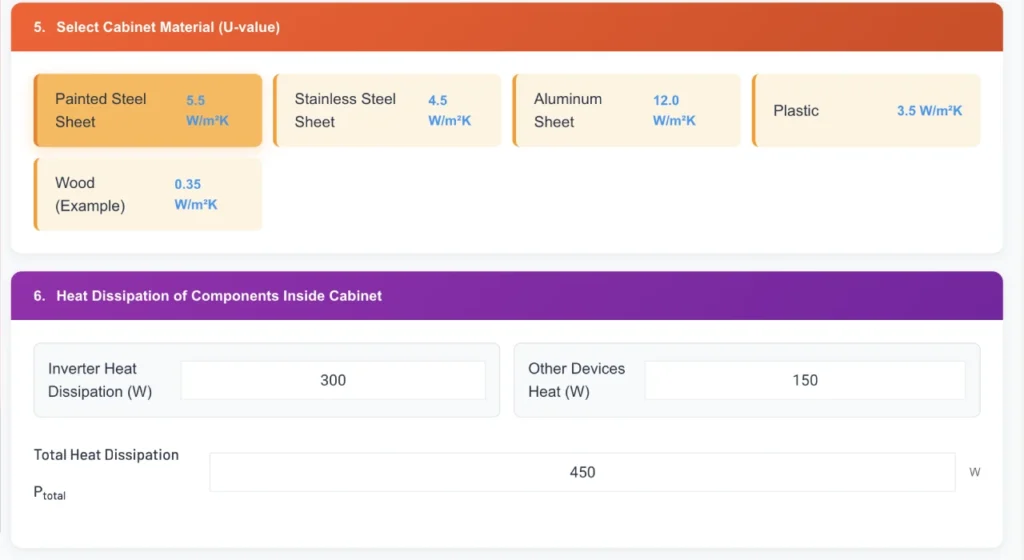Click the 3.5 W/m²K value on Plastic
The height and width of the screenshot is (560, 1024).
point(929,111)
